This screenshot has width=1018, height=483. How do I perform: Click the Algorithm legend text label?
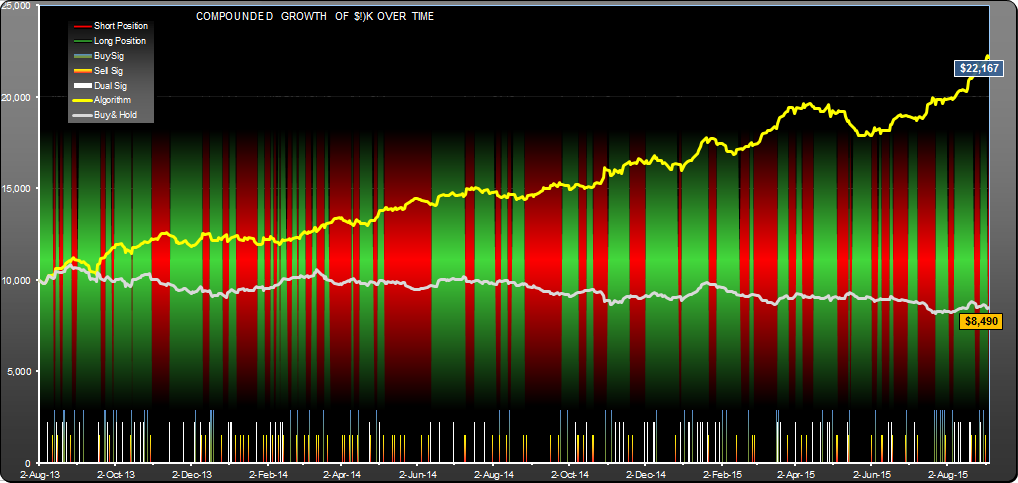point(112,101)
